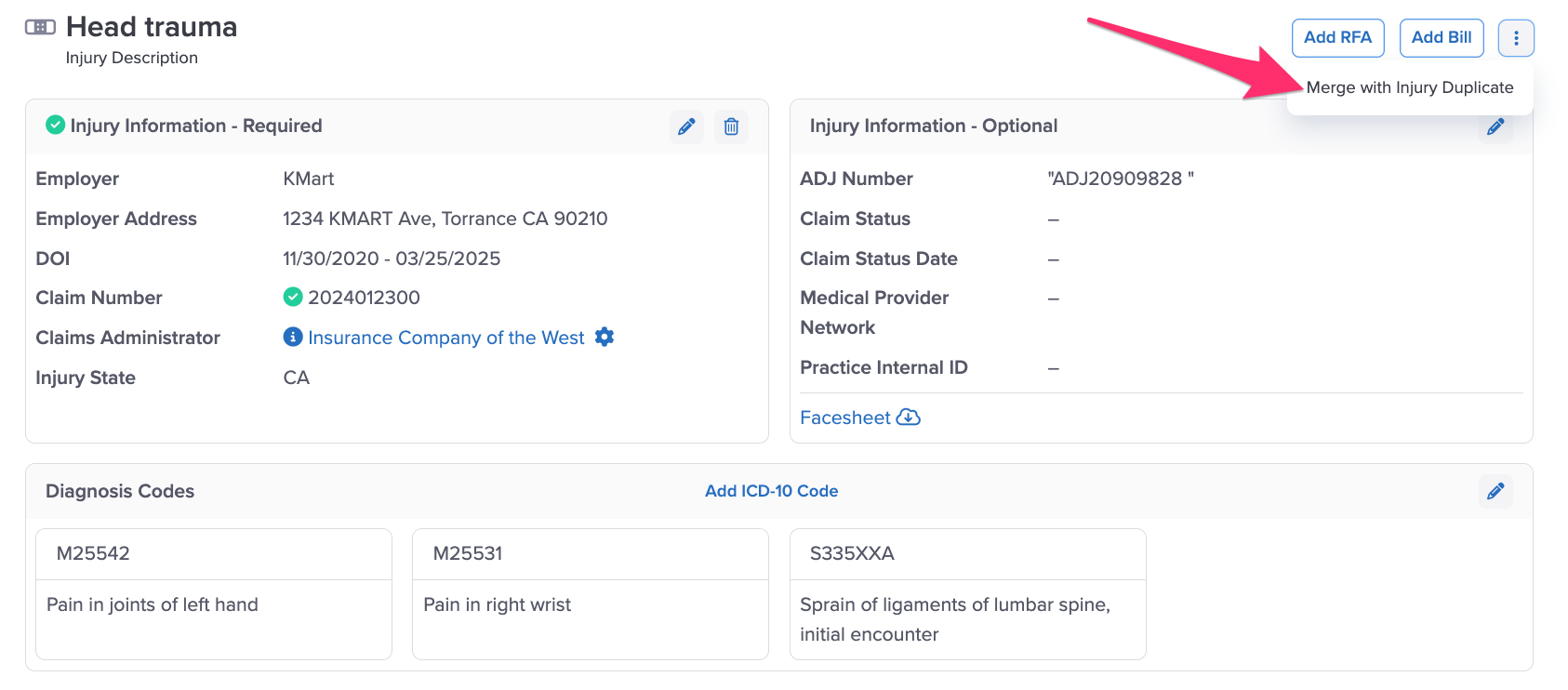Click info icon beside Claims Administrator name
Image resolution: width=1568 pixels, height=690 pixels.
(293, 337)
